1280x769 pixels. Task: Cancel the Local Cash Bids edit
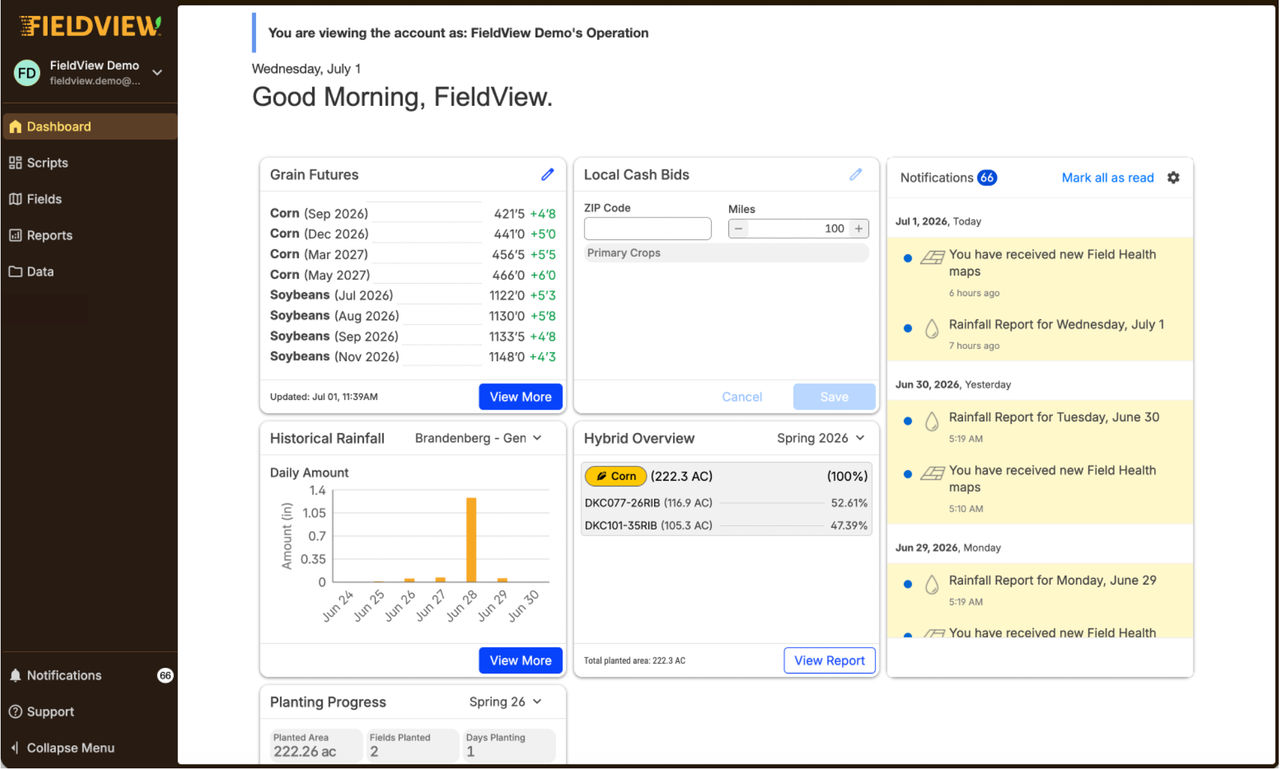click(x=742, y=397)
